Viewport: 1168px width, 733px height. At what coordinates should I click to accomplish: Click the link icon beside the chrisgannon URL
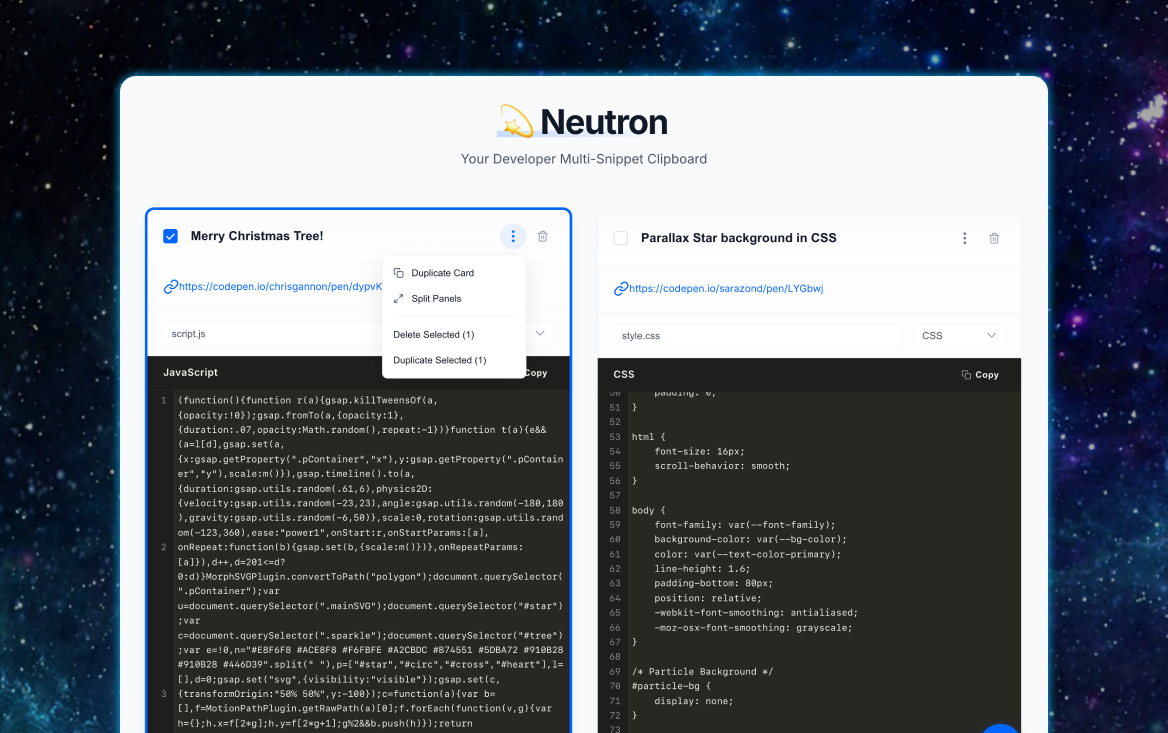coord(170,287)
